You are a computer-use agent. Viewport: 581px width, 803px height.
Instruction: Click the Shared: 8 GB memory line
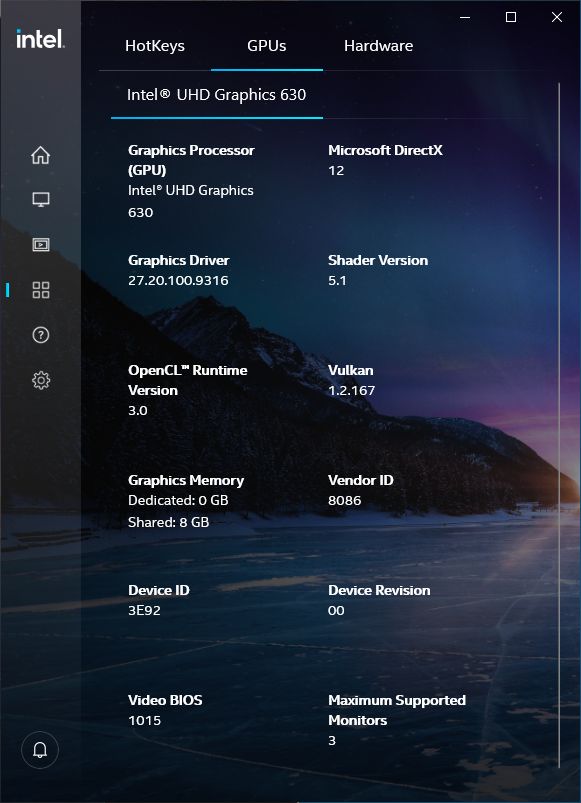point(168,522)
